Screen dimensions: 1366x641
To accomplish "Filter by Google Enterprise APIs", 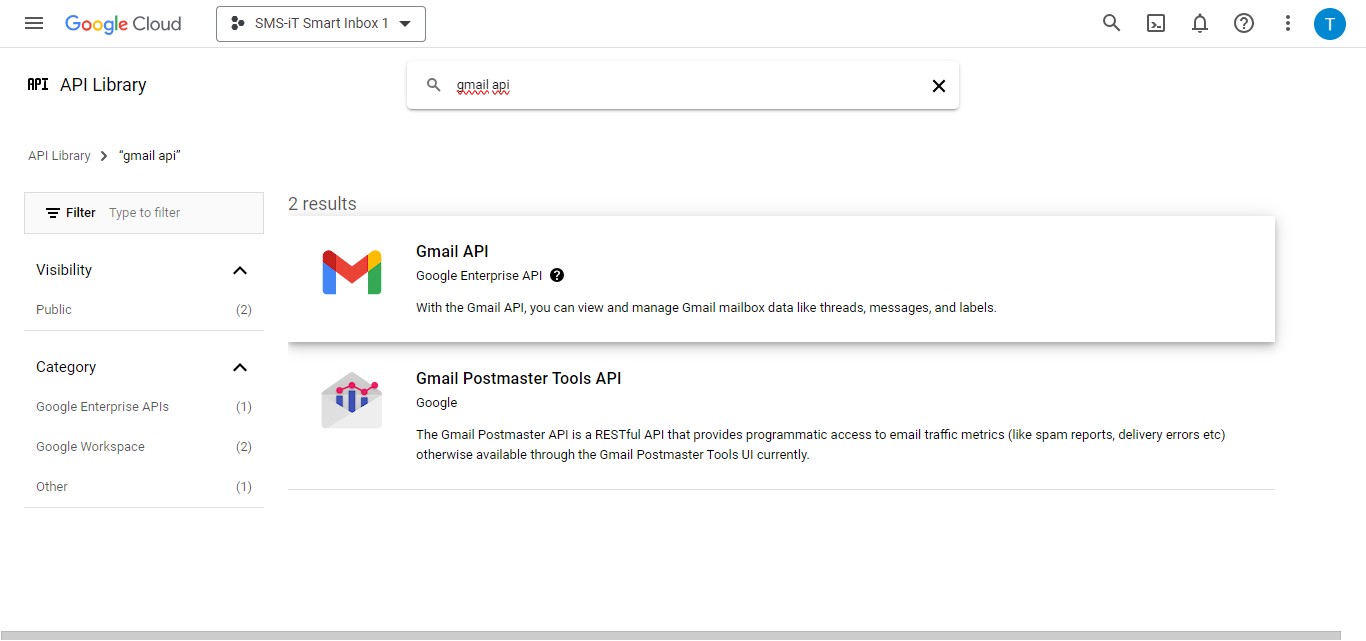I will tap(102, 406).
